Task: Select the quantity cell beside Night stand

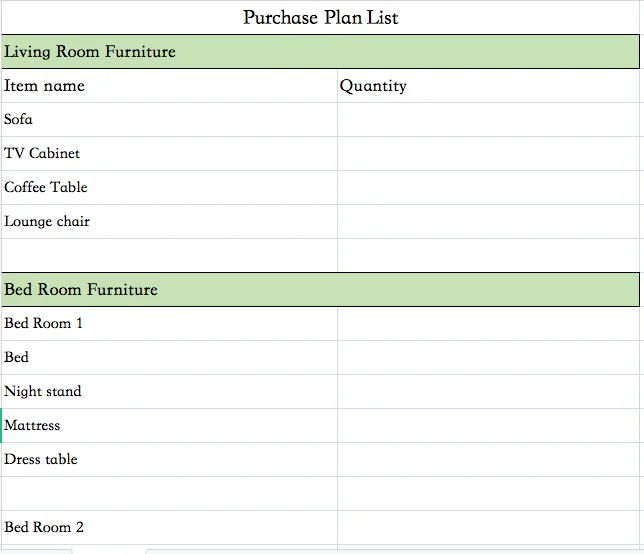Action: [x=488, y=392]
